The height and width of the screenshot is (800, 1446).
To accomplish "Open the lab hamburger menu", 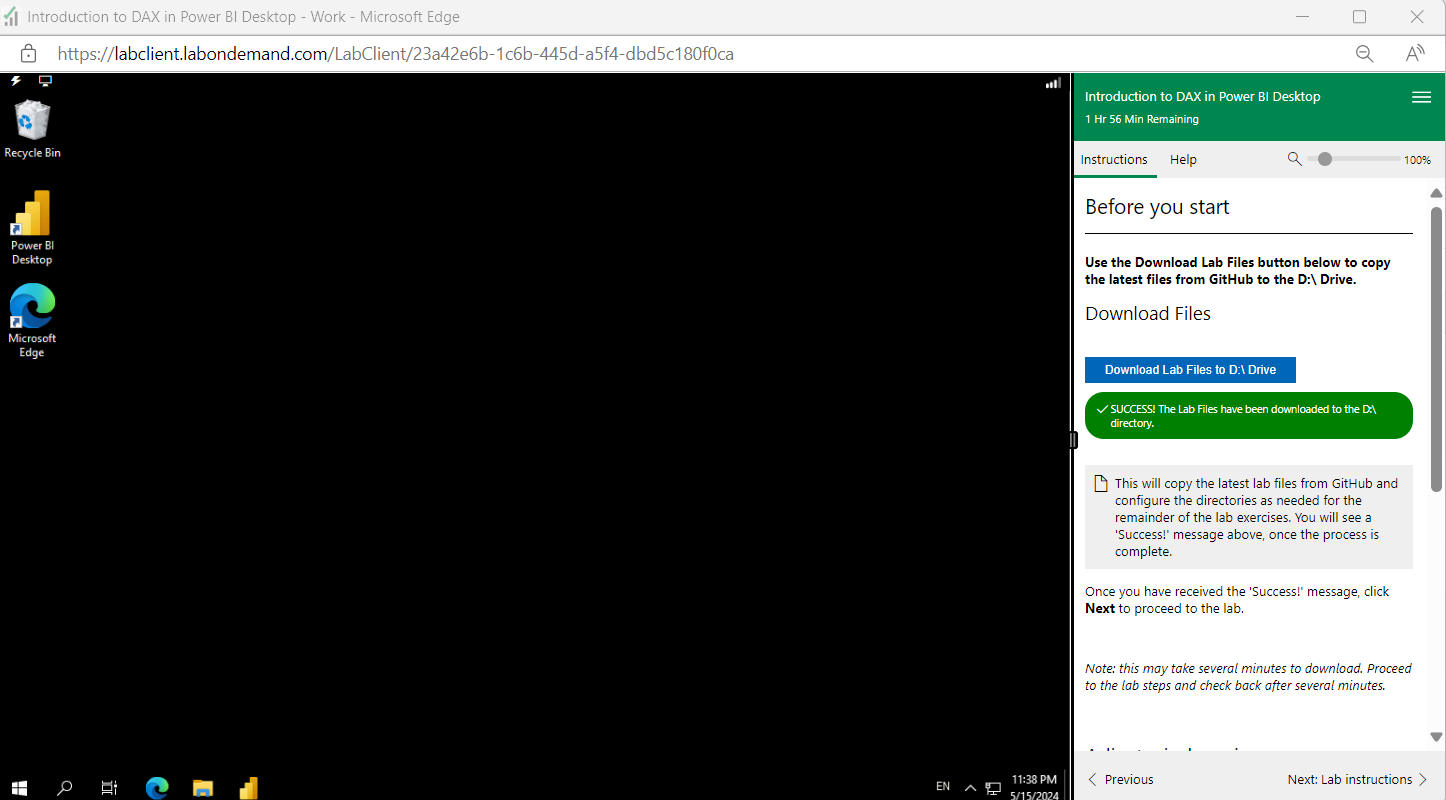I will [1421, 97].
